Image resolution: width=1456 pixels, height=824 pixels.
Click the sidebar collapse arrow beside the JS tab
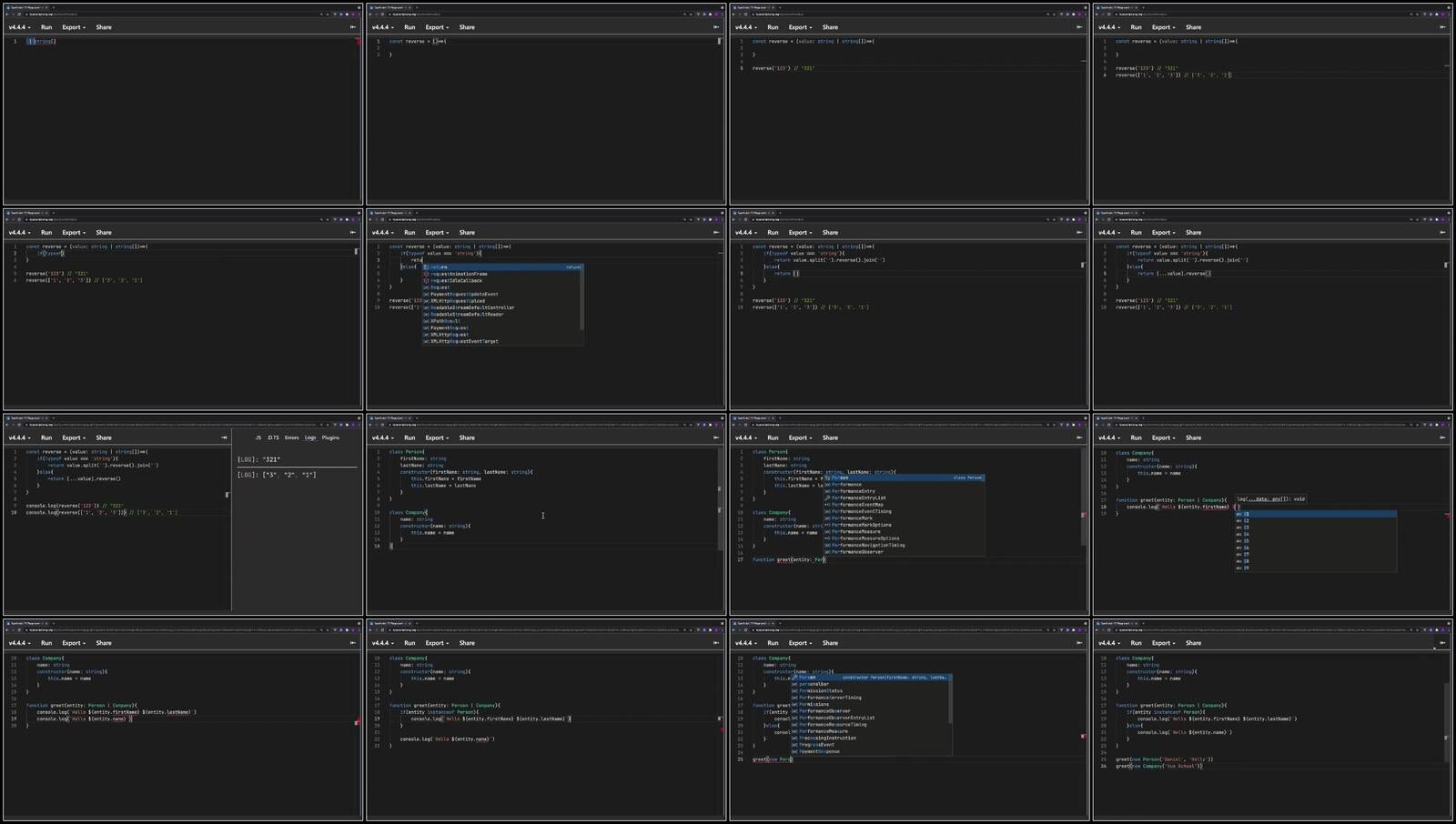224,437
